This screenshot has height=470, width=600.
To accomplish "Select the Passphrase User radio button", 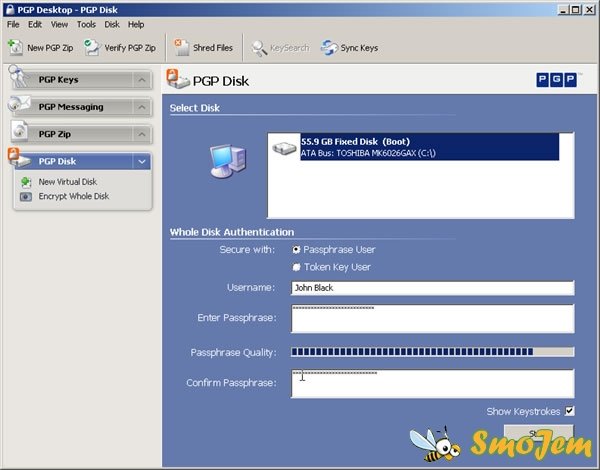I will 296,249.
